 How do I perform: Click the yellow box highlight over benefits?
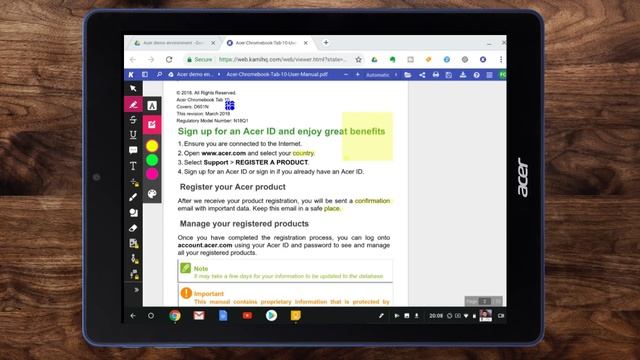[x=367, y=136]
